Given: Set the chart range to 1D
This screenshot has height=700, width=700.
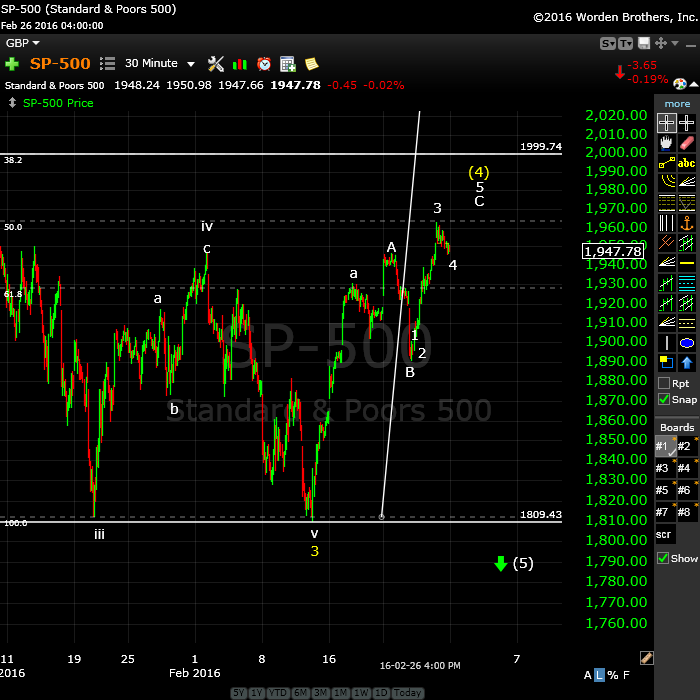Looking at the screenshot, I should (x=381, y=693).
